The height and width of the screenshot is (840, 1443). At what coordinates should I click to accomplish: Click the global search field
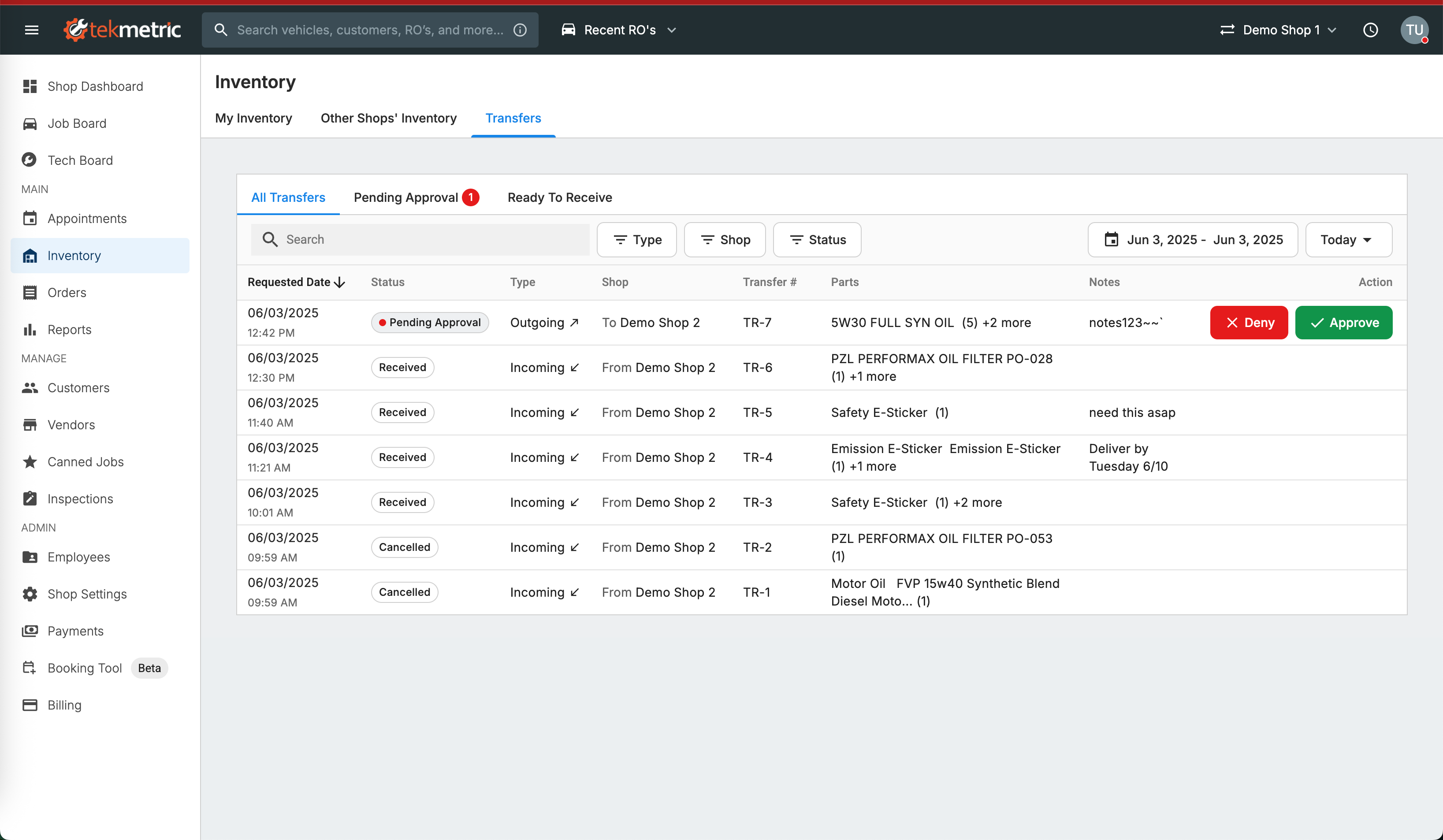370,30
